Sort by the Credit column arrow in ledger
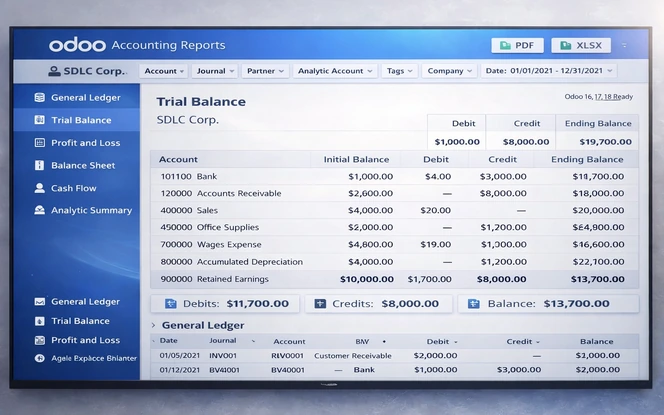Image resolution: width=664 pixels, height=415 pixels. [538, 342]
